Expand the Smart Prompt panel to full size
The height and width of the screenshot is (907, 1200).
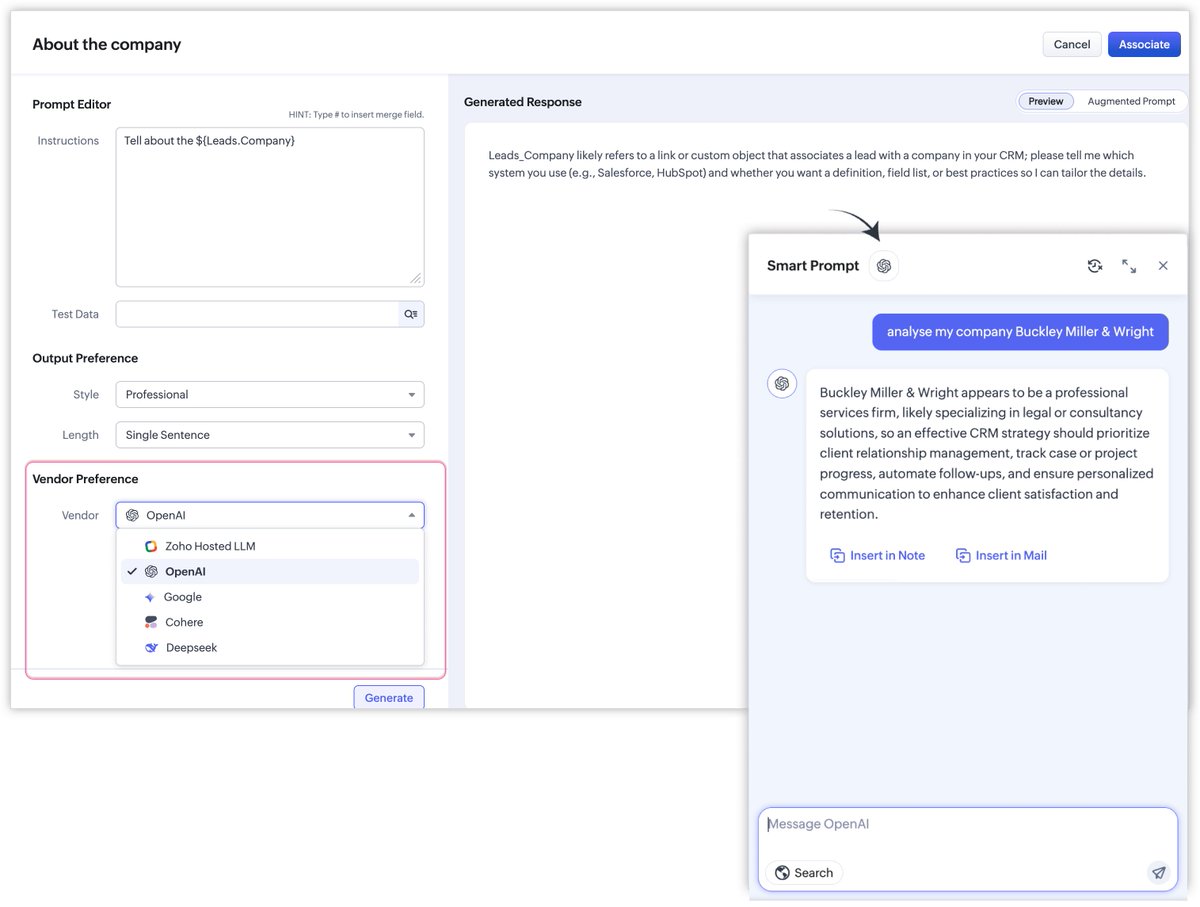pos(1129,266)
